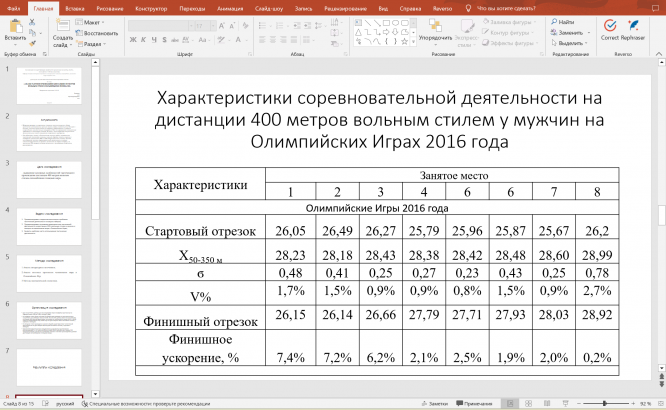Click the Вставить paste icon
Image resolution: width=666 pixels, height=410 pixels.
point(15,26)
